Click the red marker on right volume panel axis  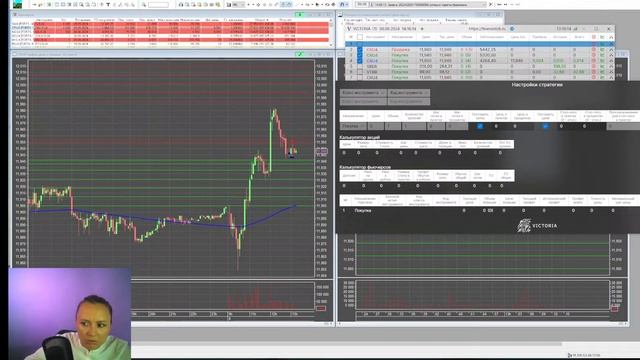(615, 309)
